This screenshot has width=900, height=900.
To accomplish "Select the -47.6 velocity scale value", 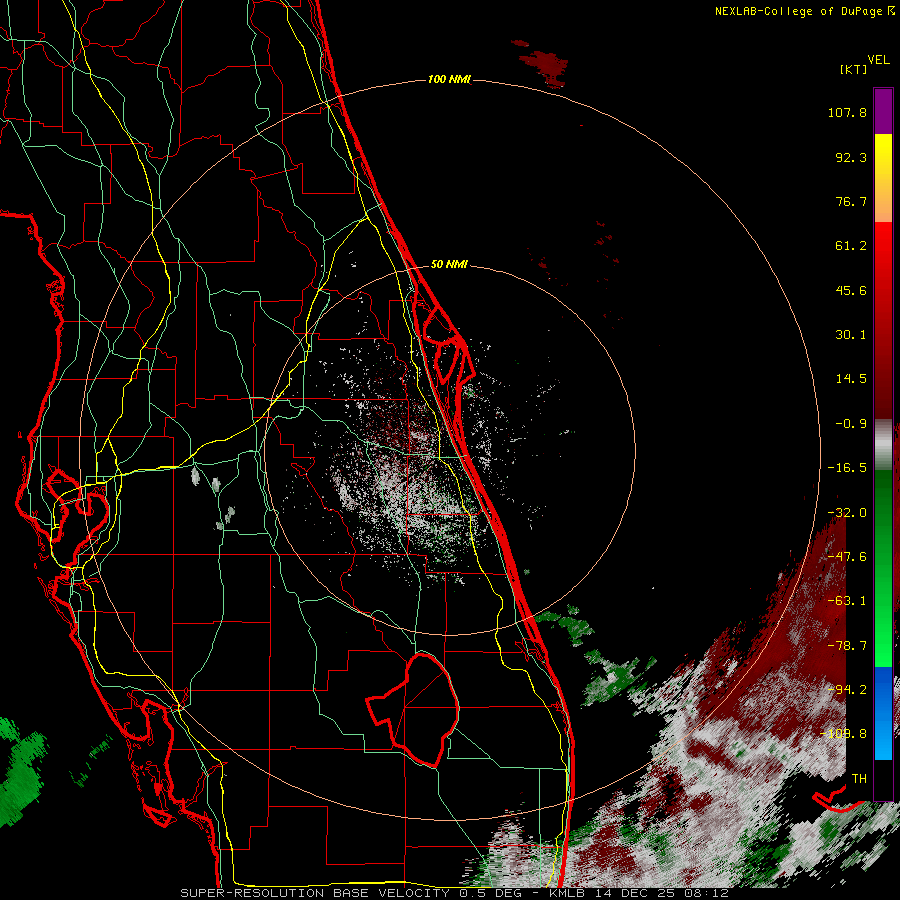I will tap(847, 557).
